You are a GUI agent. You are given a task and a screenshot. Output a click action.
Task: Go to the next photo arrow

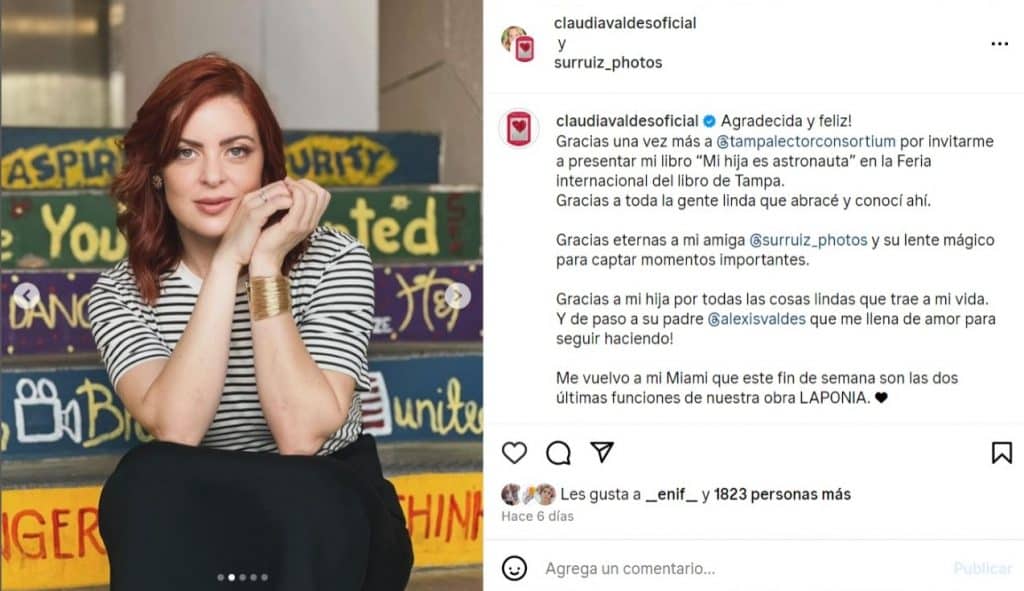(x=458, y=296)
